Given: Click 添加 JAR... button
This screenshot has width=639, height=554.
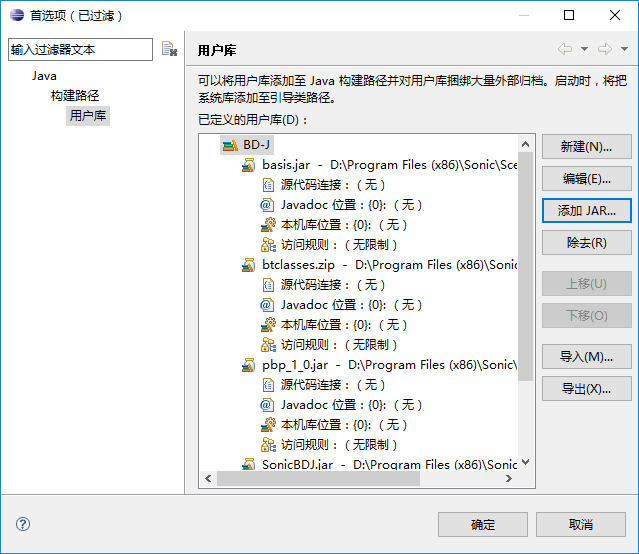Looking at the screenshot, I should click(x=586, y=210).
